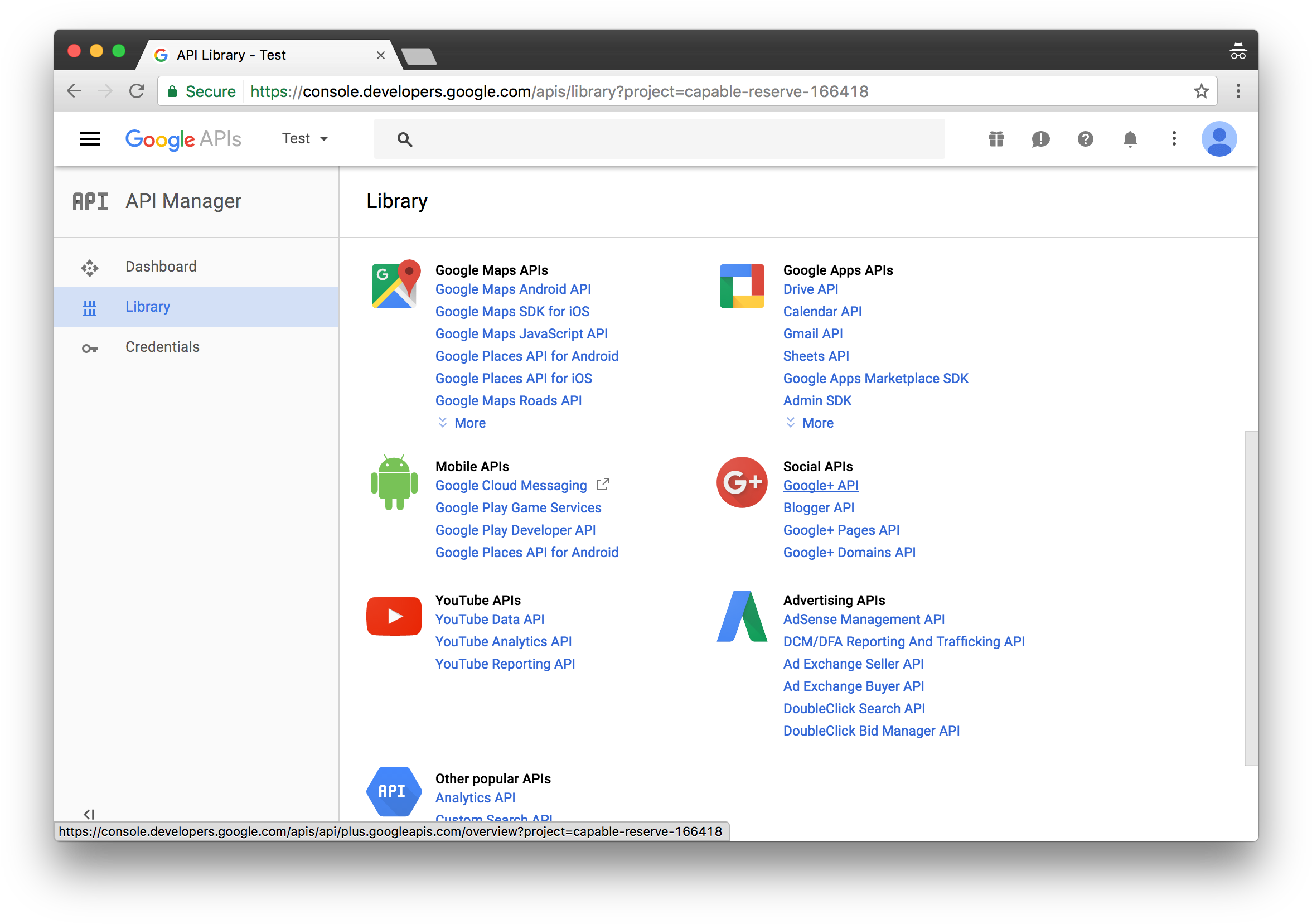
Task: Open Google Maps Roads API
Action: 509,400
